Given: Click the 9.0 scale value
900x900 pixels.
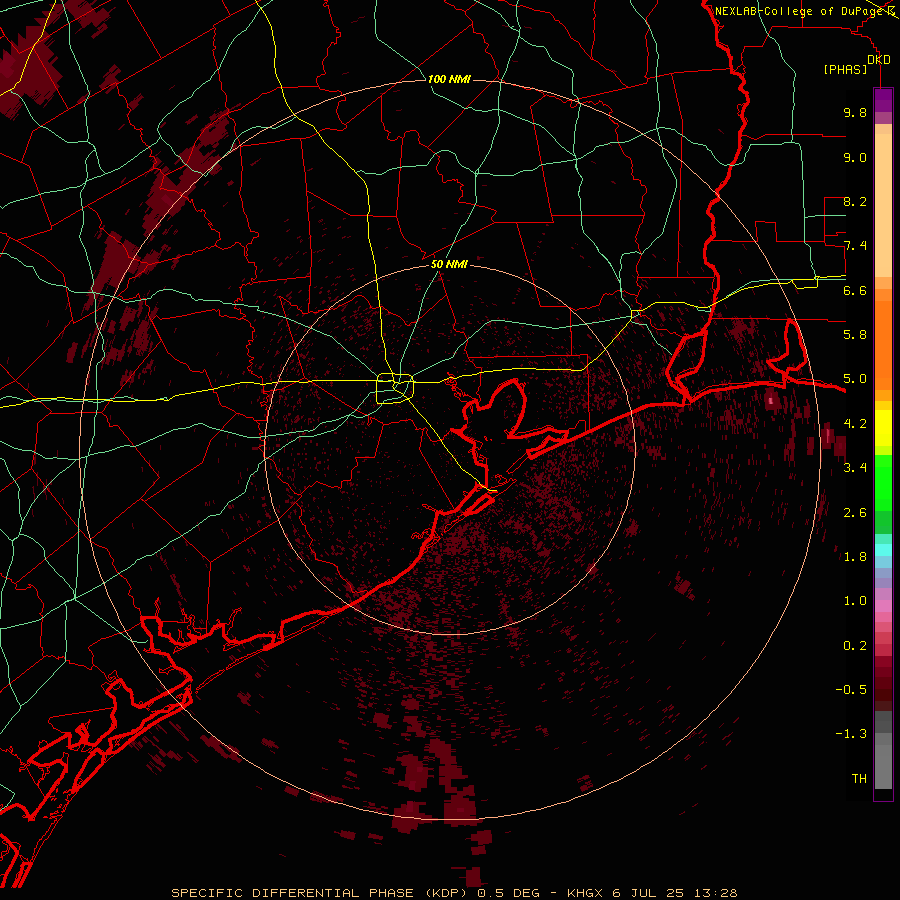Looking at the screenshot, I should pyautogui.click(x=855, y=157).
